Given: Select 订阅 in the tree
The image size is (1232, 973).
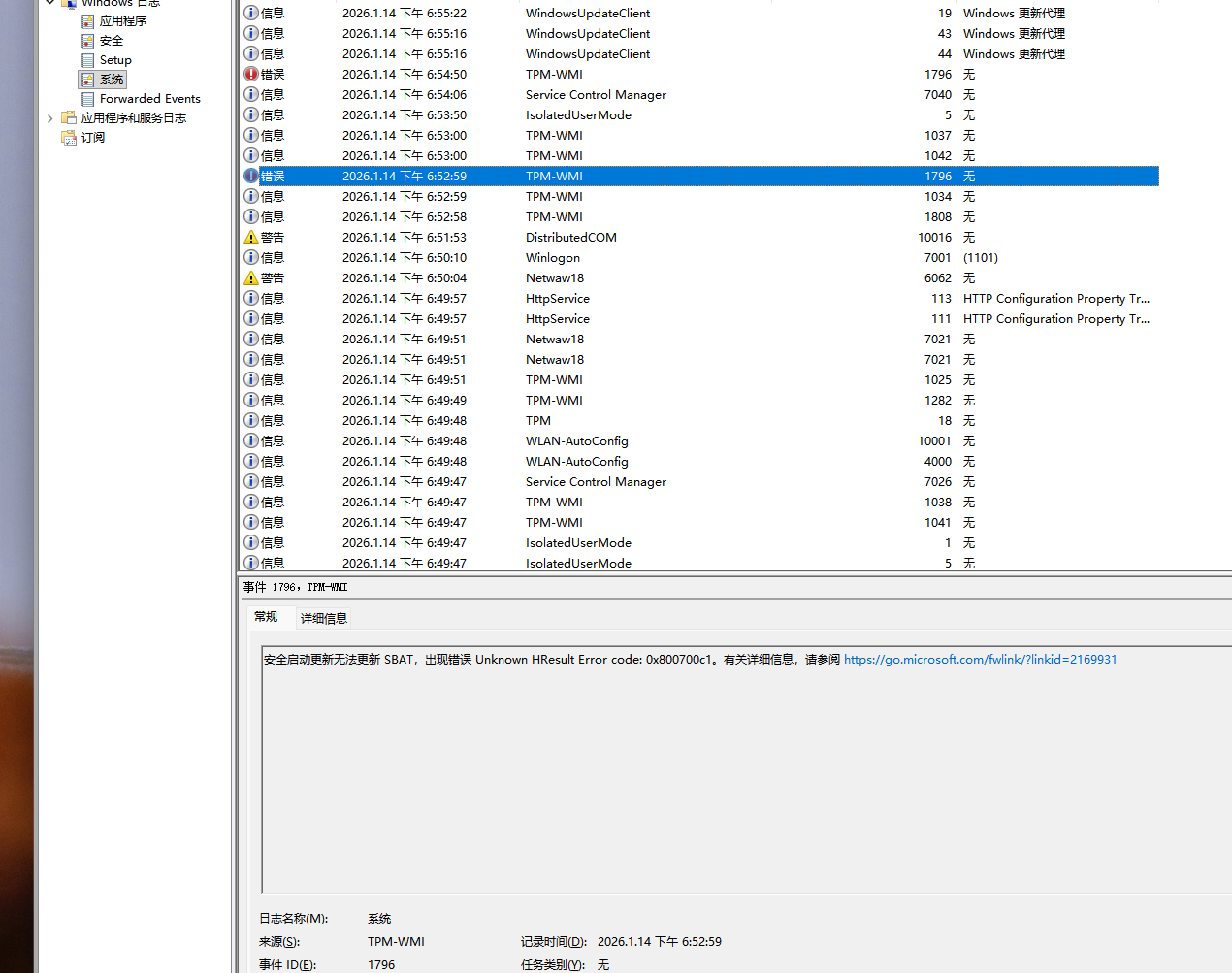Looking at the screenshot, I should point(93,137).
